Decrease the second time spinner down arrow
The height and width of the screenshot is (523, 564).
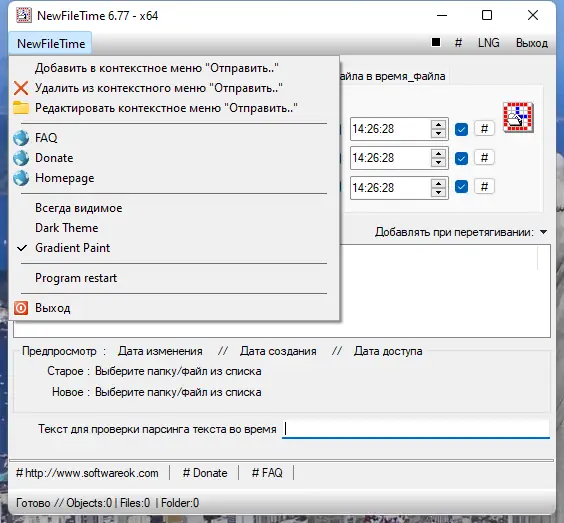438,163
